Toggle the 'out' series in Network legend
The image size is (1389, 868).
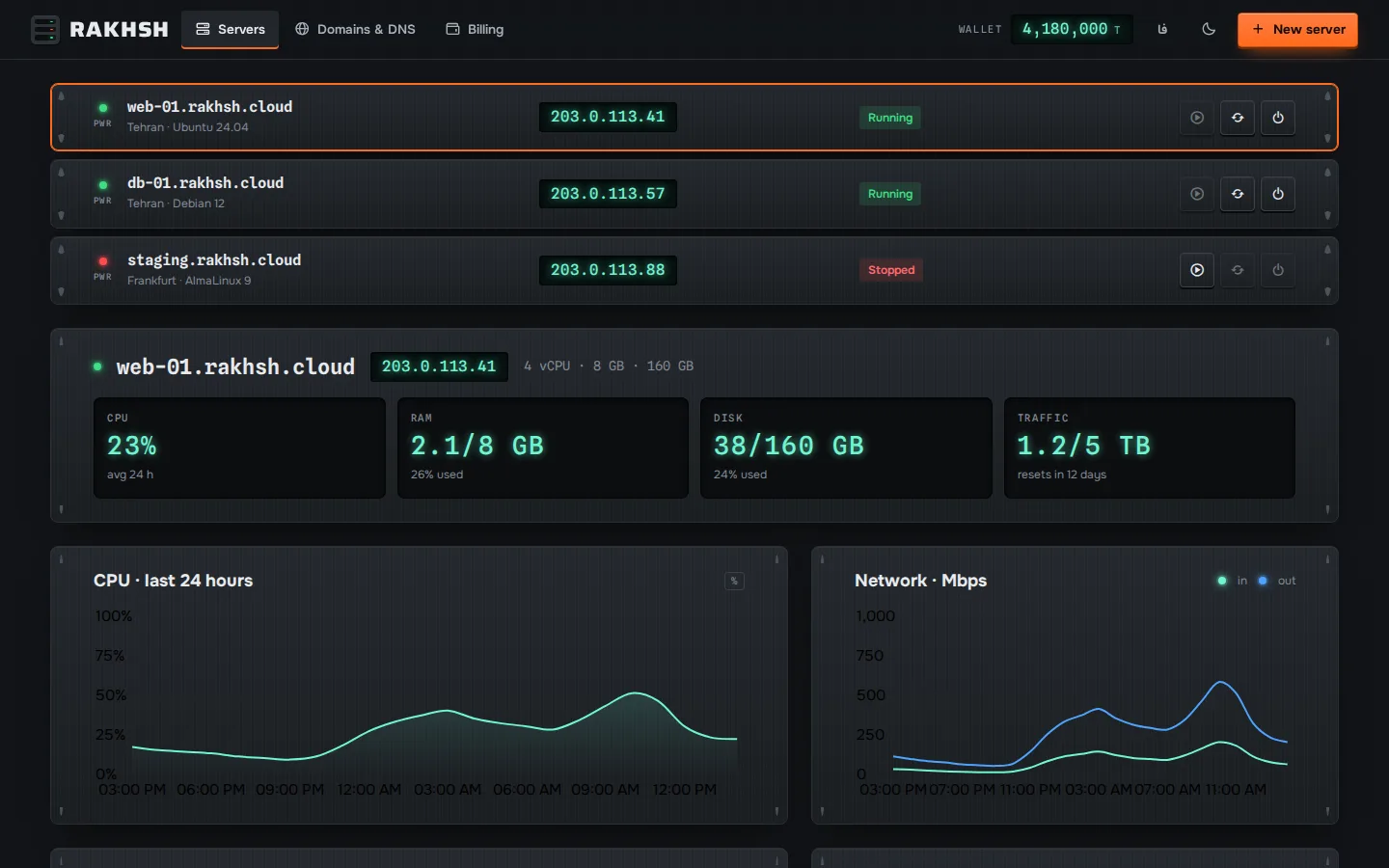point(1276,581)
